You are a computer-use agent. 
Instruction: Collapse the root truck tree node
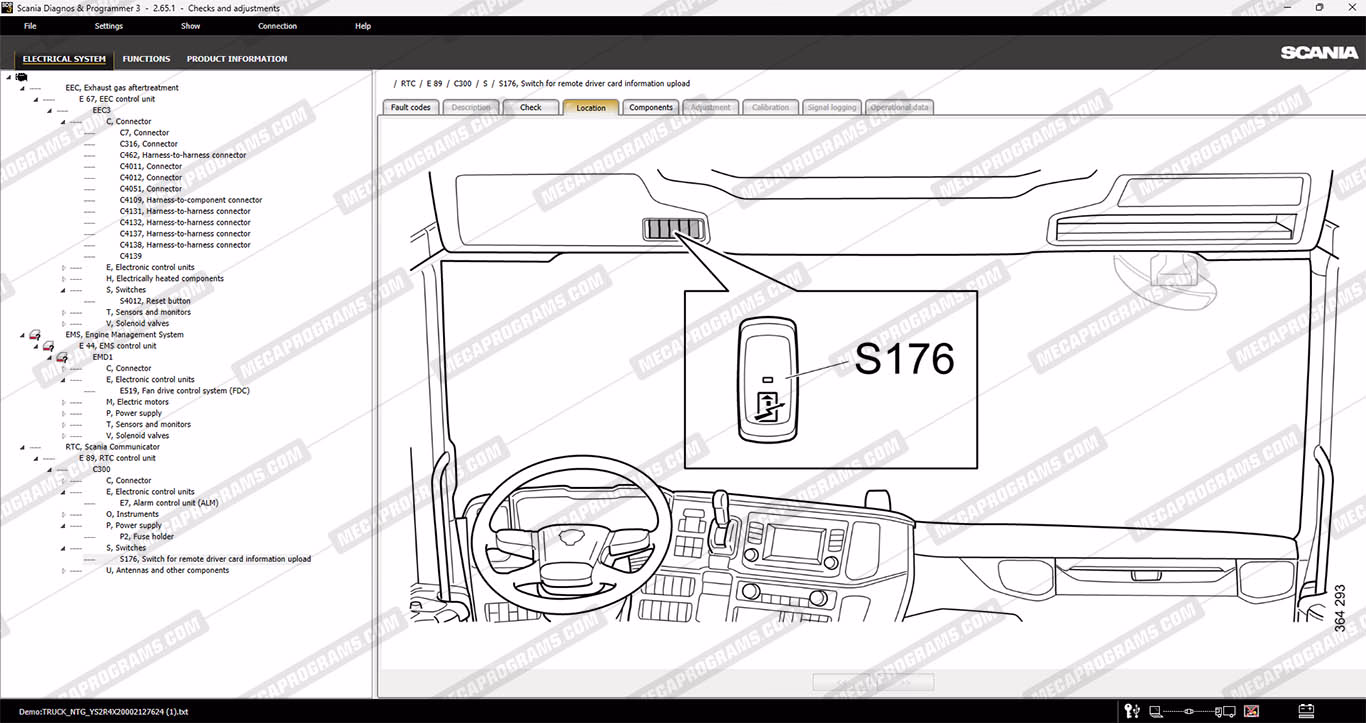[8, 77]
